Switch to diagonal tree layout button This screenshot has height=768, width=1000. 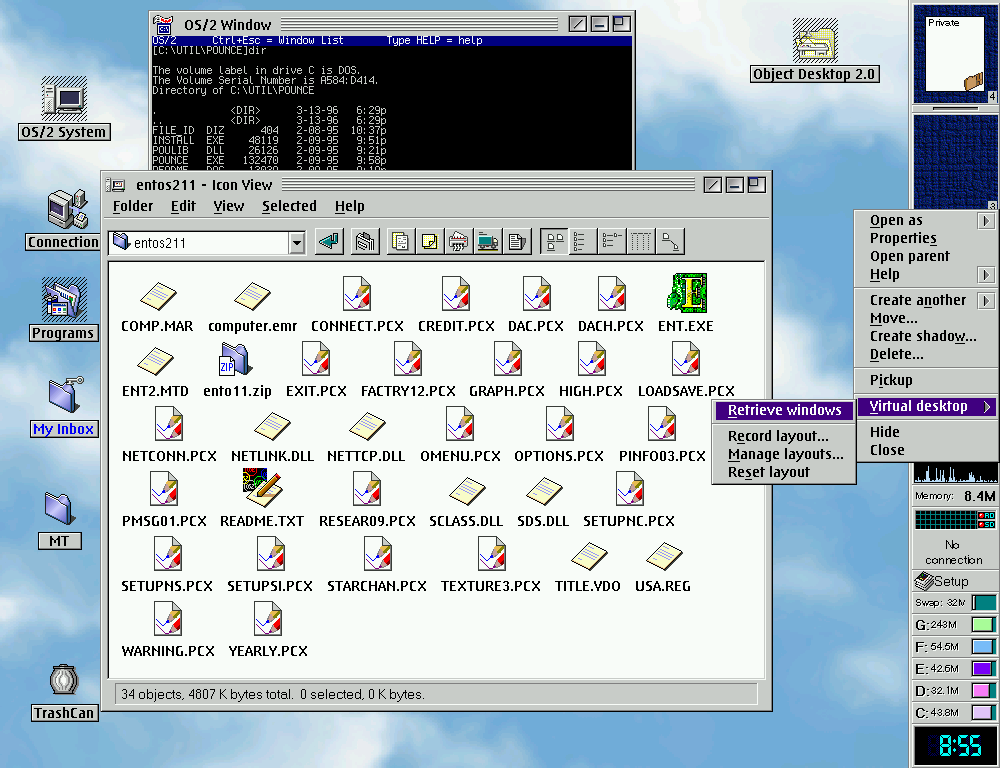click(670, 242)
